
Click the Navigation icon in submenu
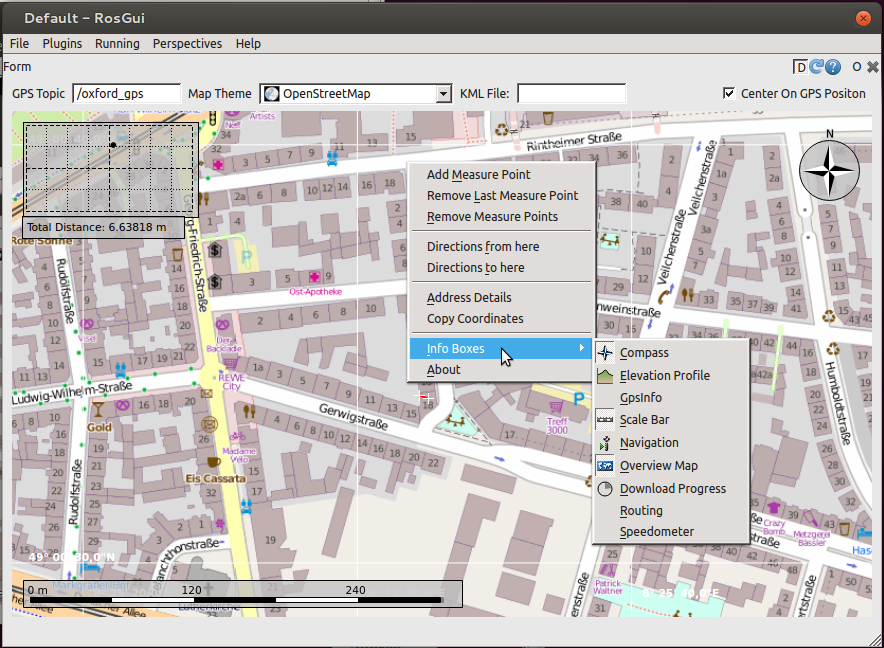click(x=604, y=443)
